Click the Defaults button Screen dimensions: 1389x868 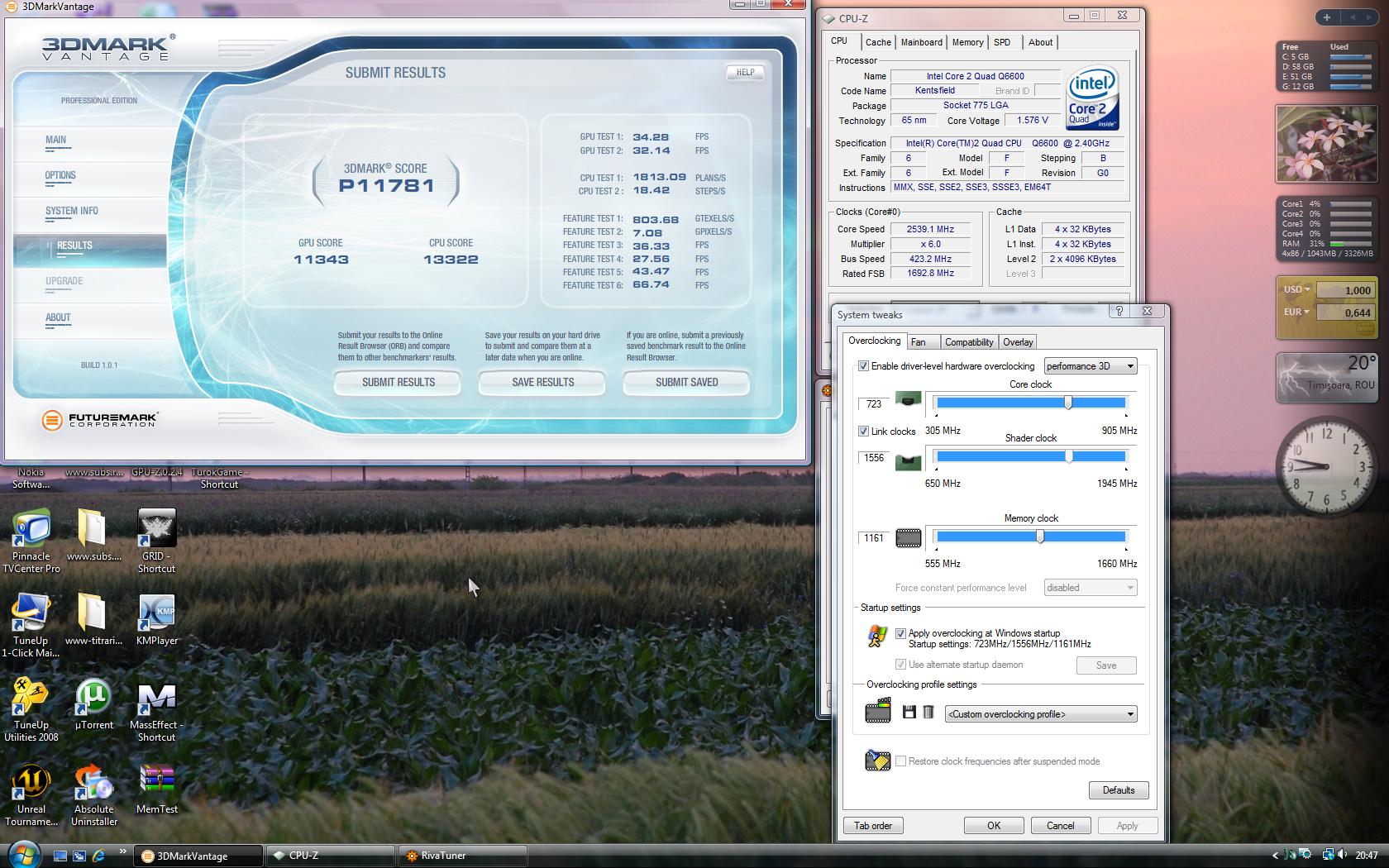(x=1119, y=790)
